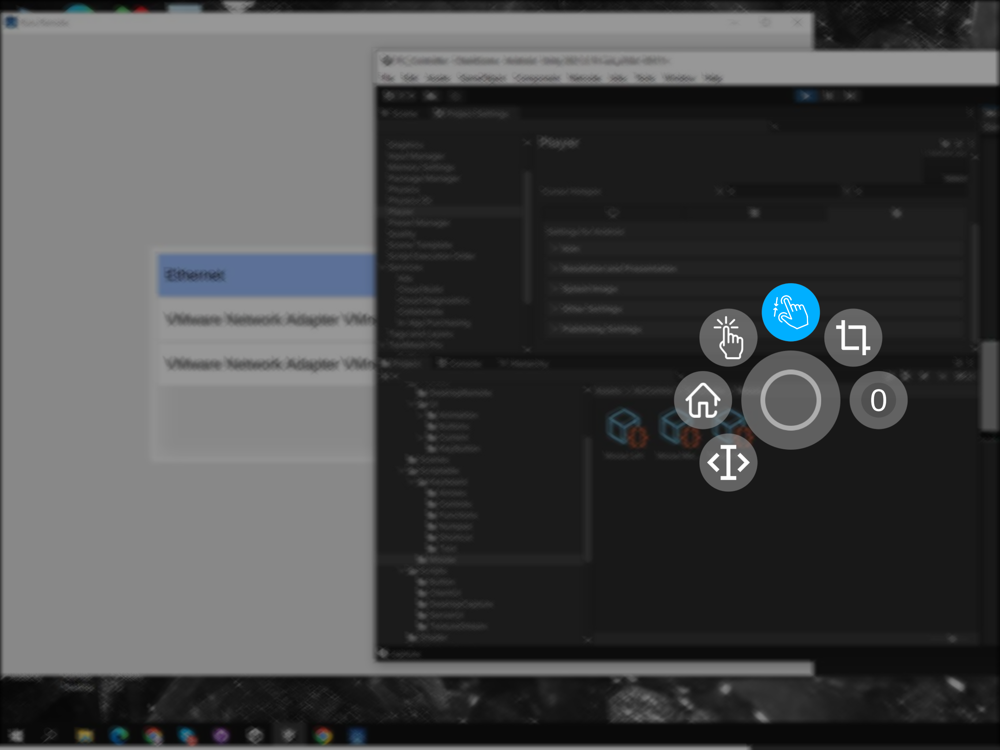Select the blue multi-touch gesture icon

pyautogui.click(x=790, y=312)
